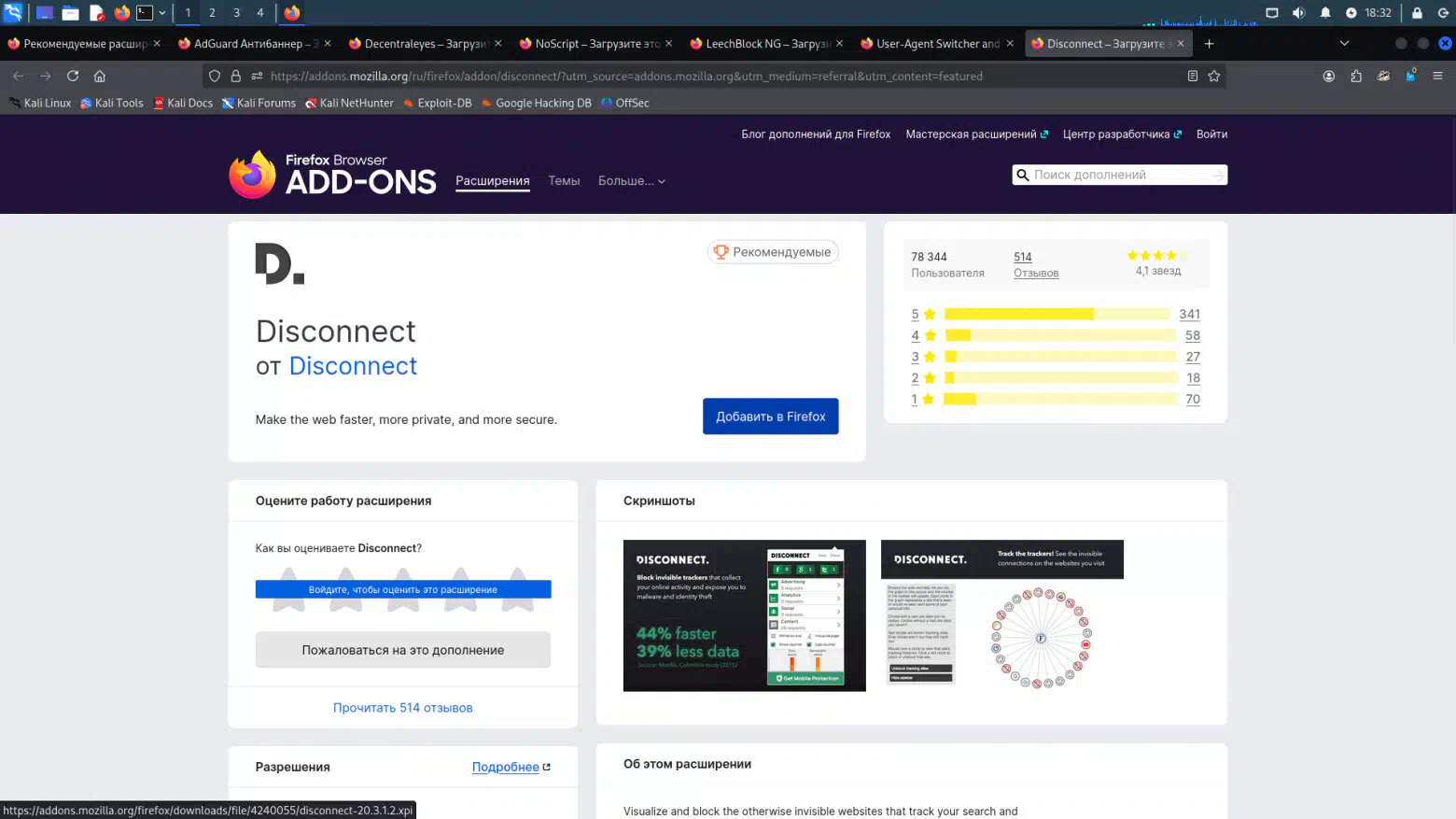Image resolution: width=1456 pixels, height=819 pixels.
Task: Toggle reader view in the address bar
Action: click(x=1193, y=77)
